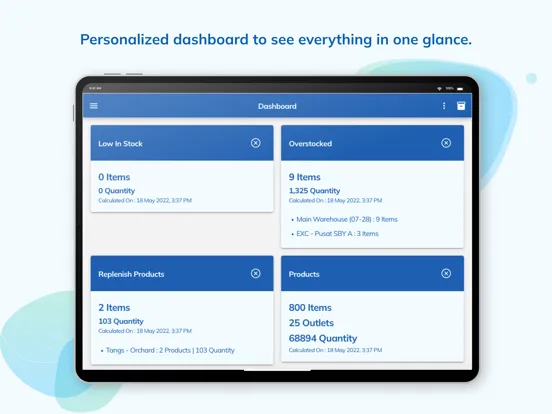Select the '1,325 Quantity' value
552x414 pixels.
pos(314,191)
